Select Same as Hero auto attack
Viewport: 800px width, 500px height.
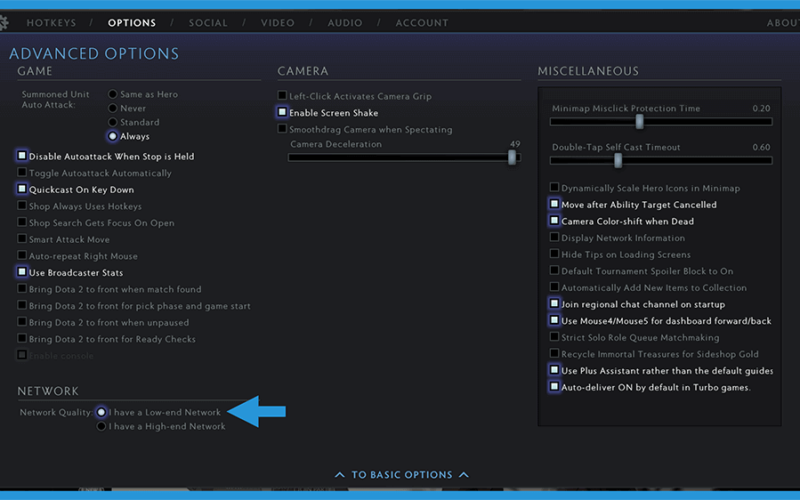pyautogui.click(x=113, y=94)
